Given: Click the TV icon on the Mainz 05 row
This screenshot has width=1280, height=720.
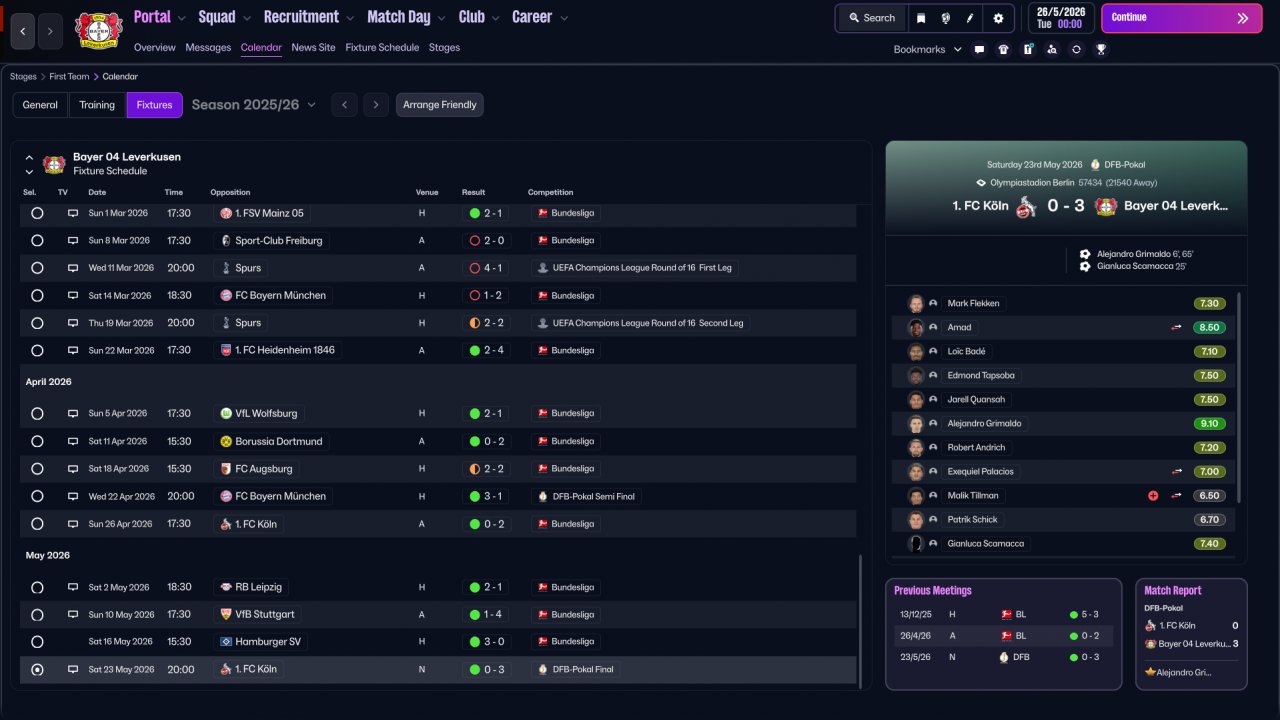Looking at the screenshot, I should click(x=73, y=213).
